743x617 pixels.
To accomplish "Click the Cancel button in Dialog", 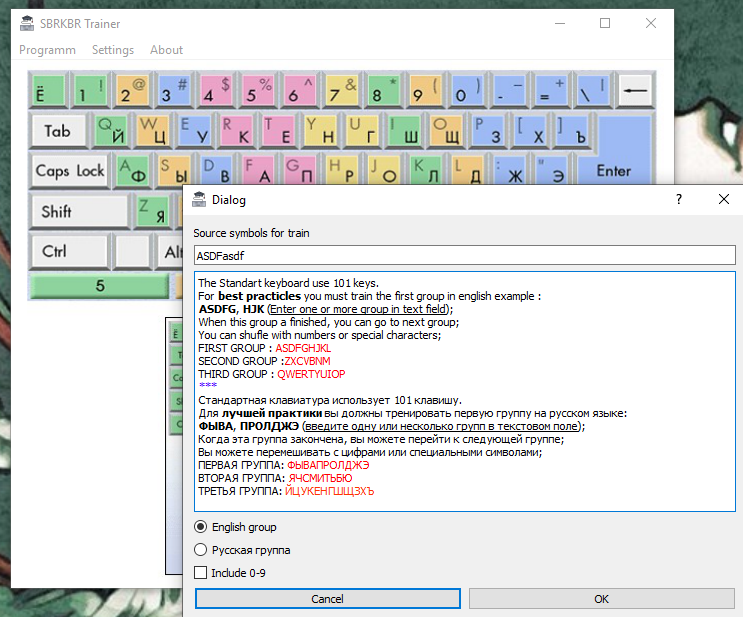I will (327, 599).
